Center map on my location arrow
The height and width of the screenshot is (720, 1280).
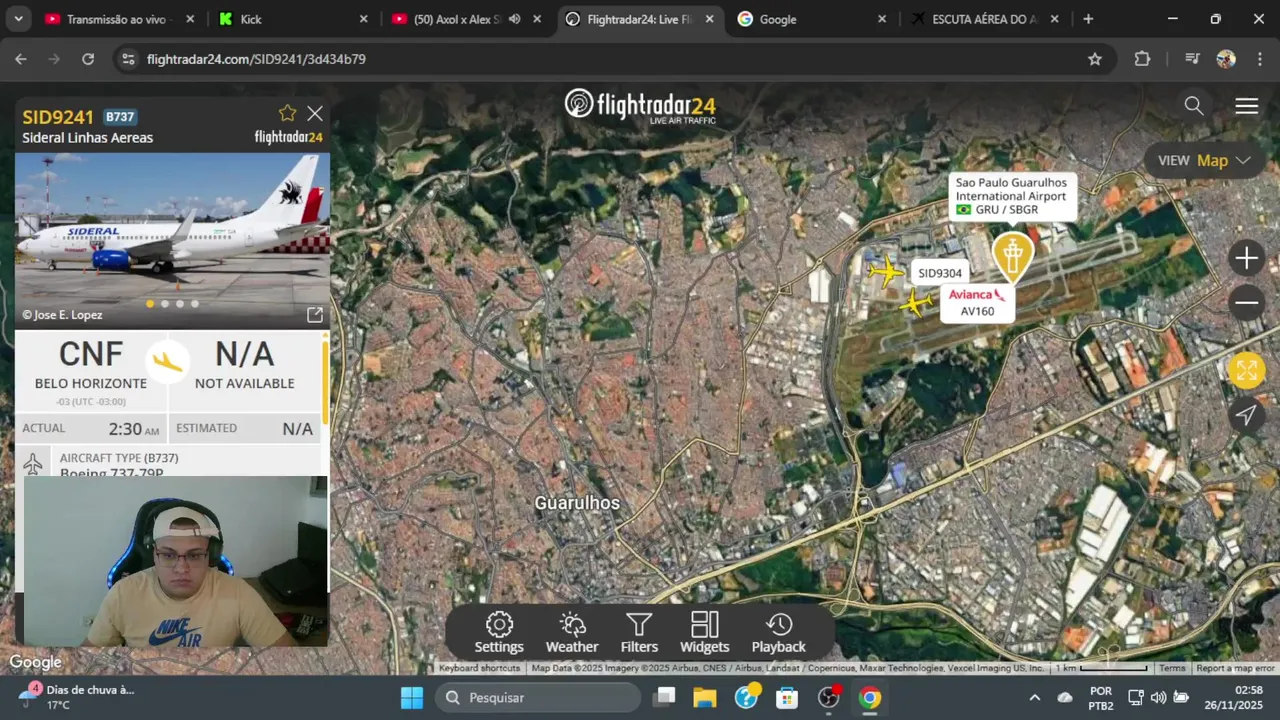tap(1246, 415)
